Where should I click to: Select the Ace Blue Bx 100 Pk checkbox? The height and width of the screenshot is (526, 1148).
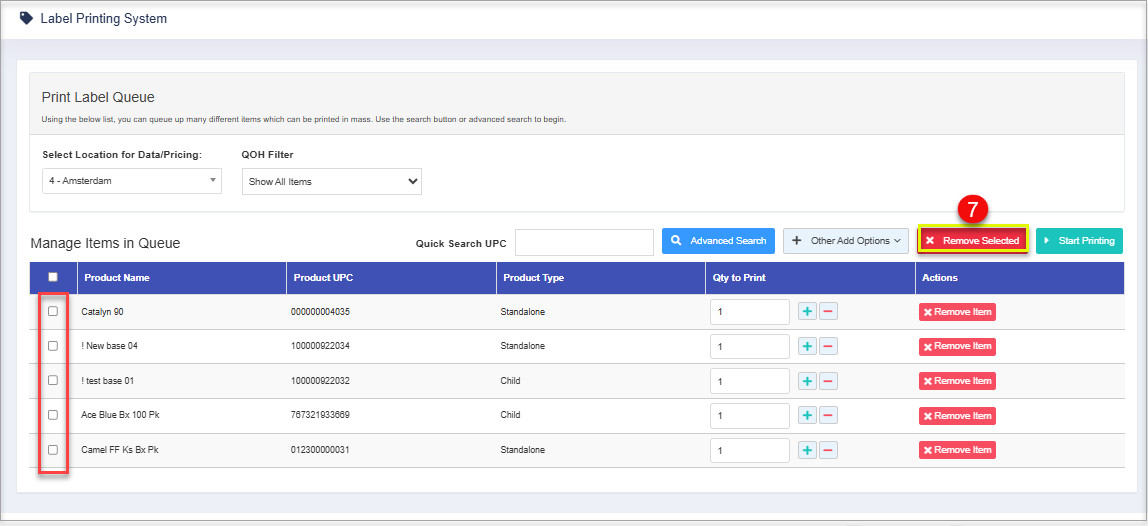(x=53, y=415)
